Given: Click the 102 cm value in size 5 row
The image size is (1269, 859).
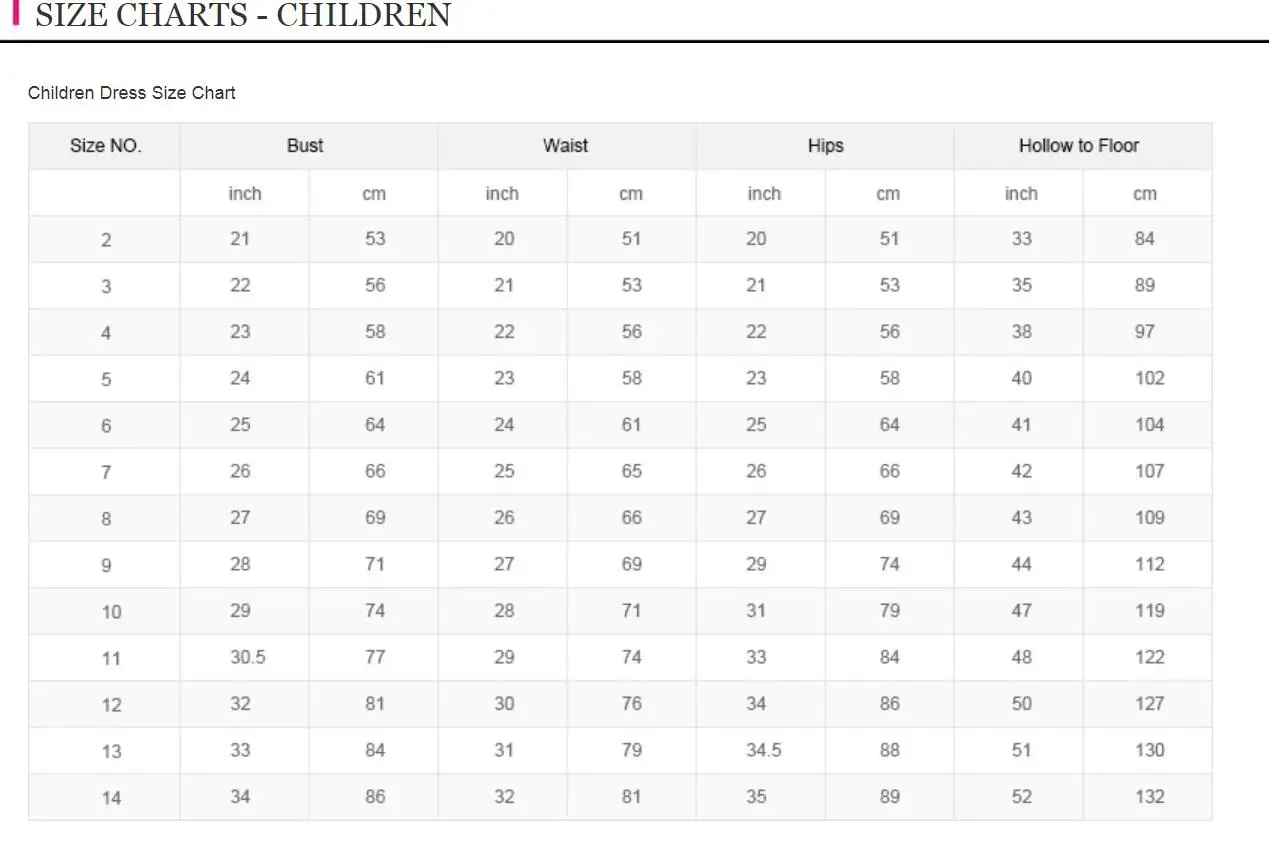Looking at the screenshot, I should pos(1149,378).
